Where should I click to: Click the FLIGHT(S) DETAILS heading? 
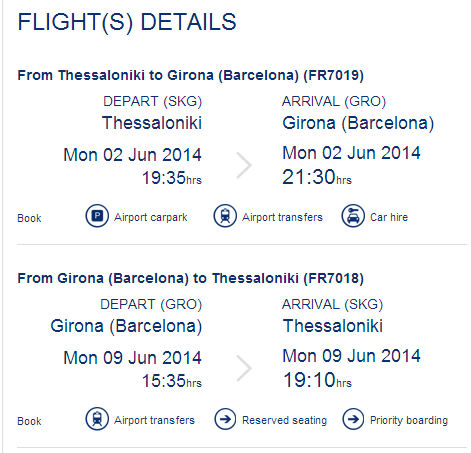click(x=127, y=22)
